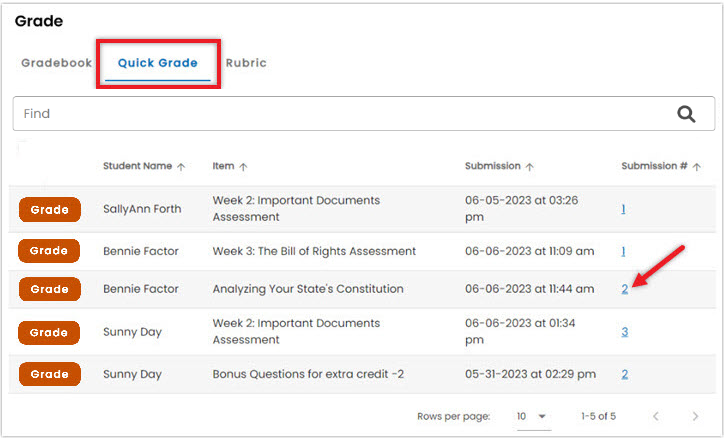Open submission 2 link for State Constitution

click(x=625, y=289)
